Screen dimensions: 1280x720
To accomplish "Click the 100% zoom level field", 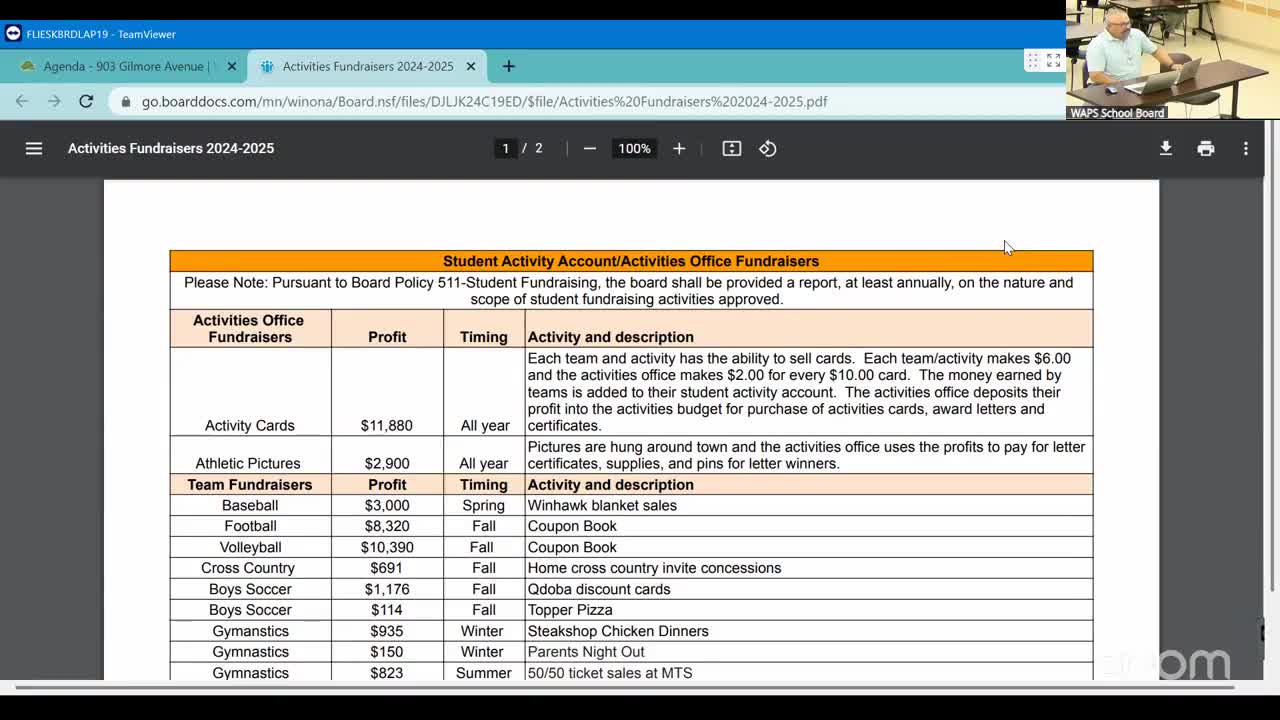I will 634,148.
